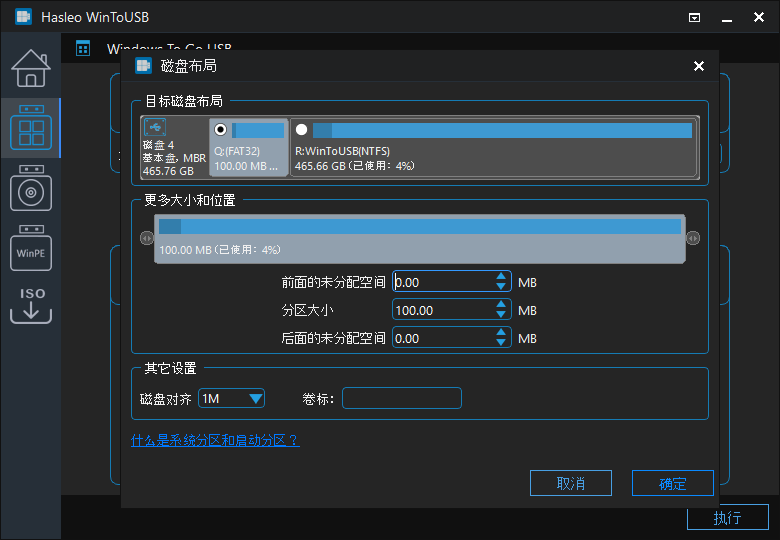The height and width of the screenshot is (540, 780).
Task: Select the Windows To Go USB sidebar icon
Action: click(x=31, y=127)
